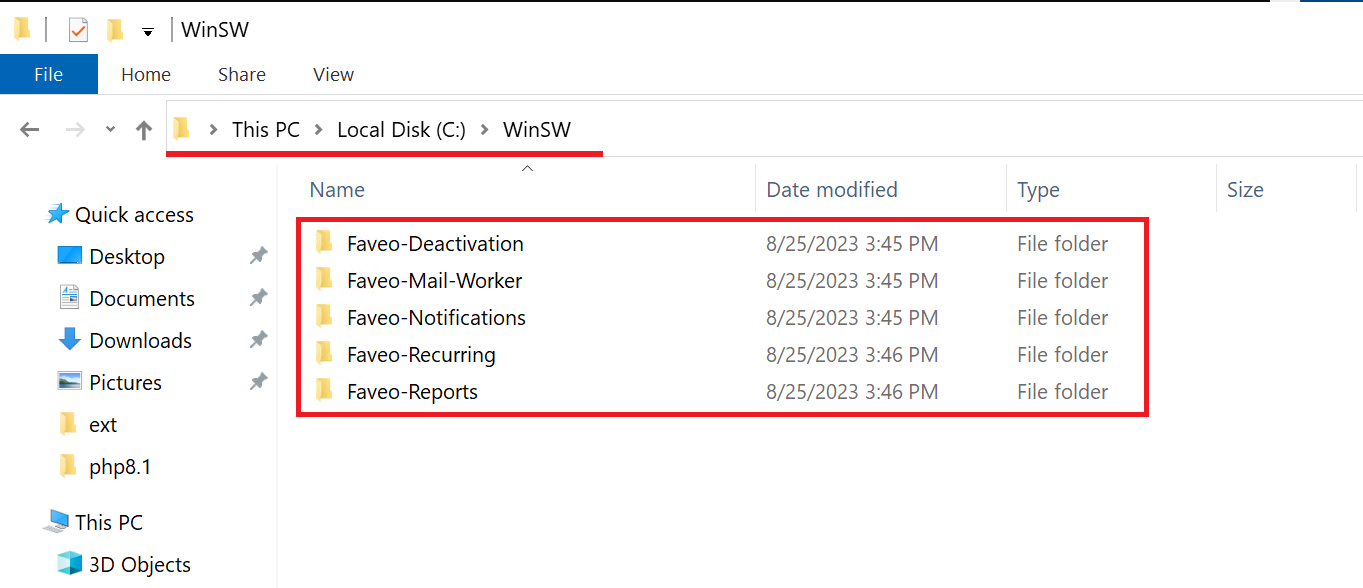Sort by the Type column header
Image resolution: width=1363 pixels, height=588 pixels.
click(x=1038, y=190)
